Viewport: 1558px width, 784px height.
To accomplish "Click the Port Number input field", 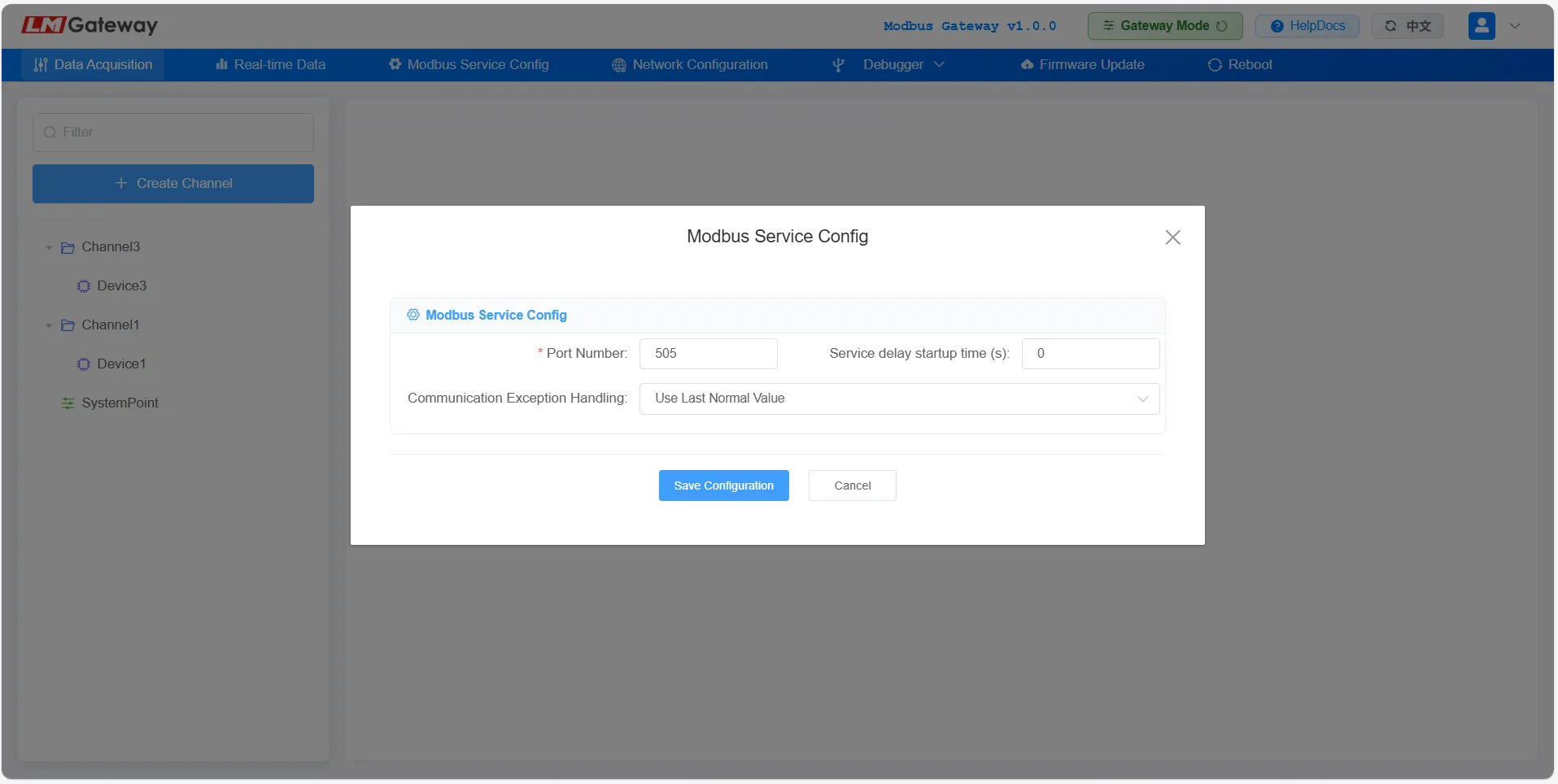I will pyautogui.click(x=708, y=354).
